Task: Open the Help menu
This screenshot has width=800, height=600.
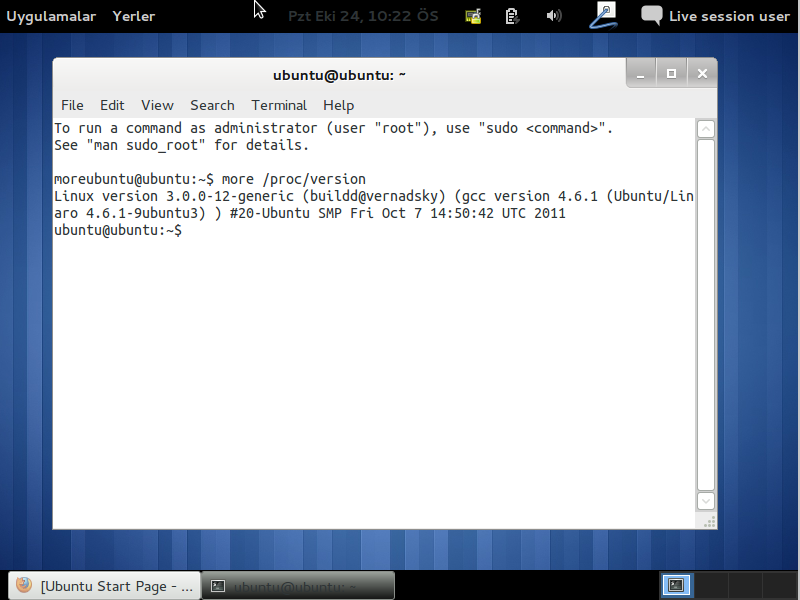Action: coord(338,105)
